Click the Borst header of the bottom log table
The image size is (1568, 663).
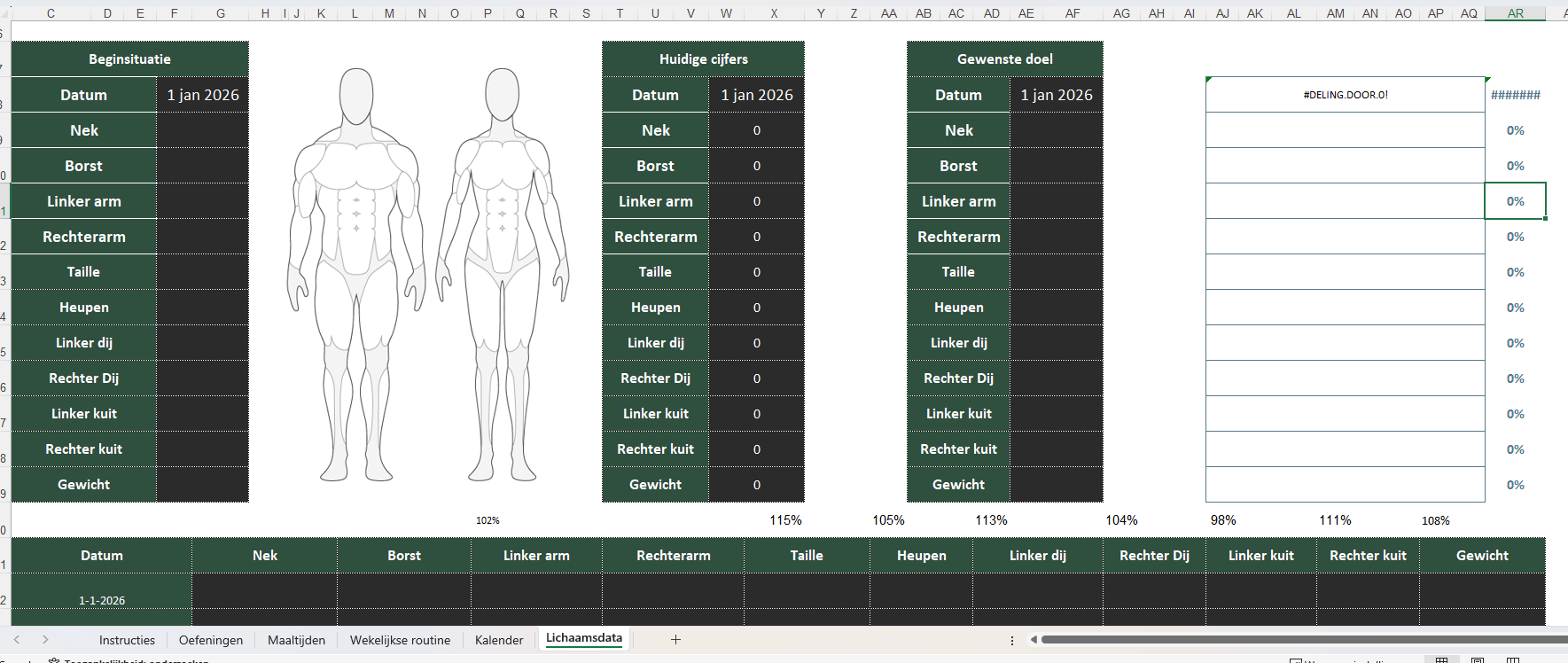pos(404,556)
